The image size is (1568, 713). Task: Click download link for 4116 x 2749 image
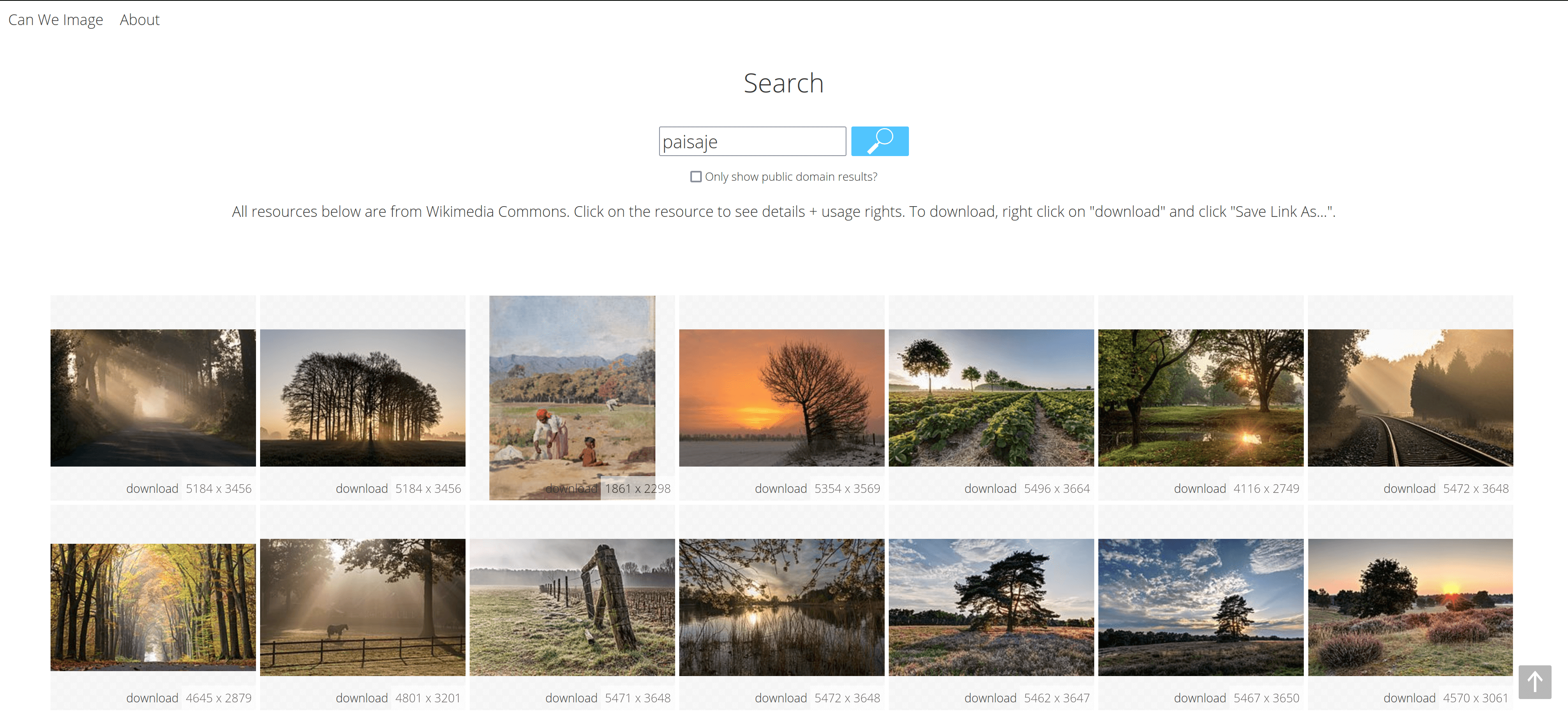click(1199, 488)
